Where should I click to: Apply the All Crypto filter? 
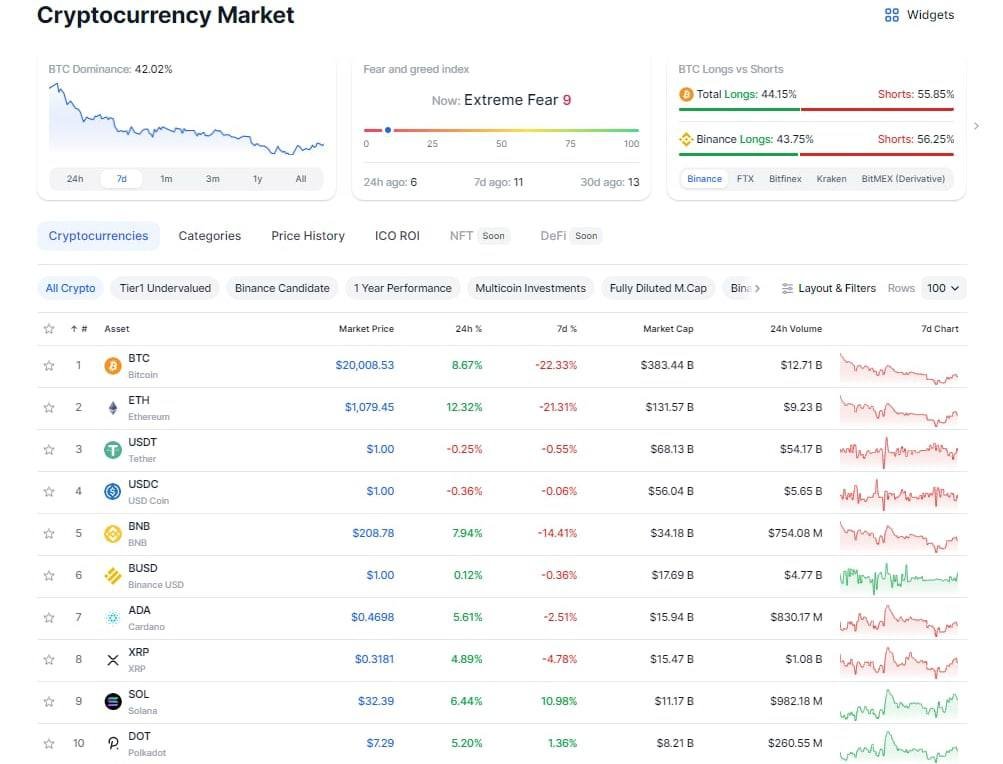coord(70,289)
